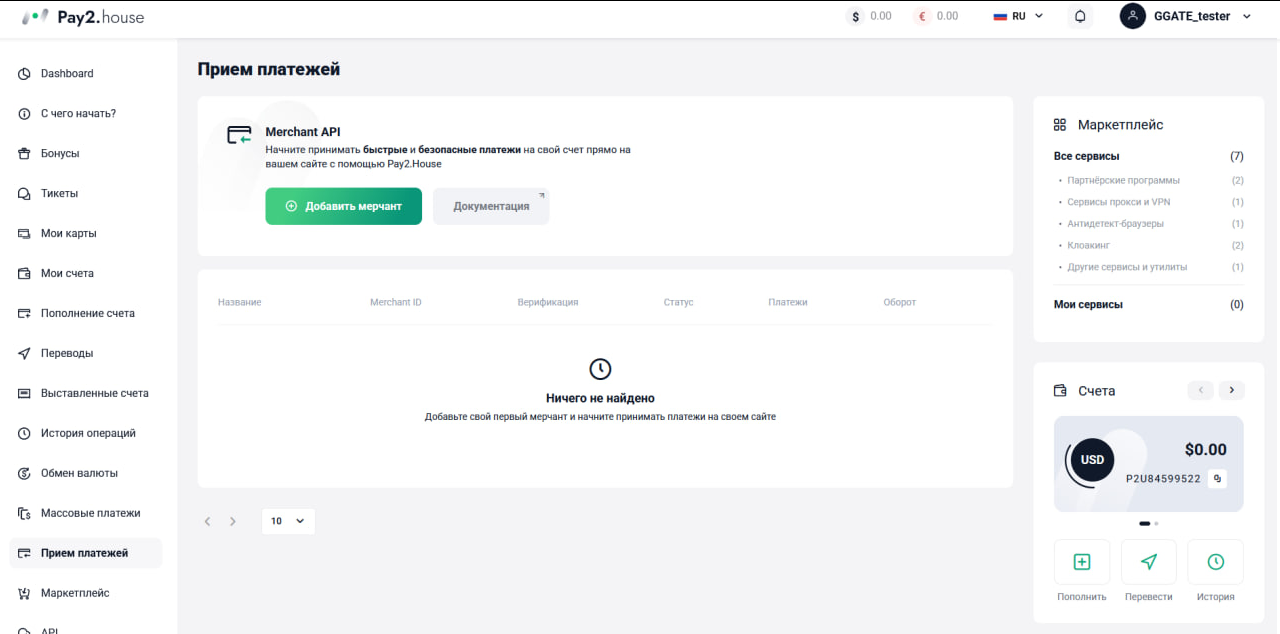Click the icon beside 'Массовые платежи'
Viewport: 1280px width, 634px height.
(x=24, y=514)
